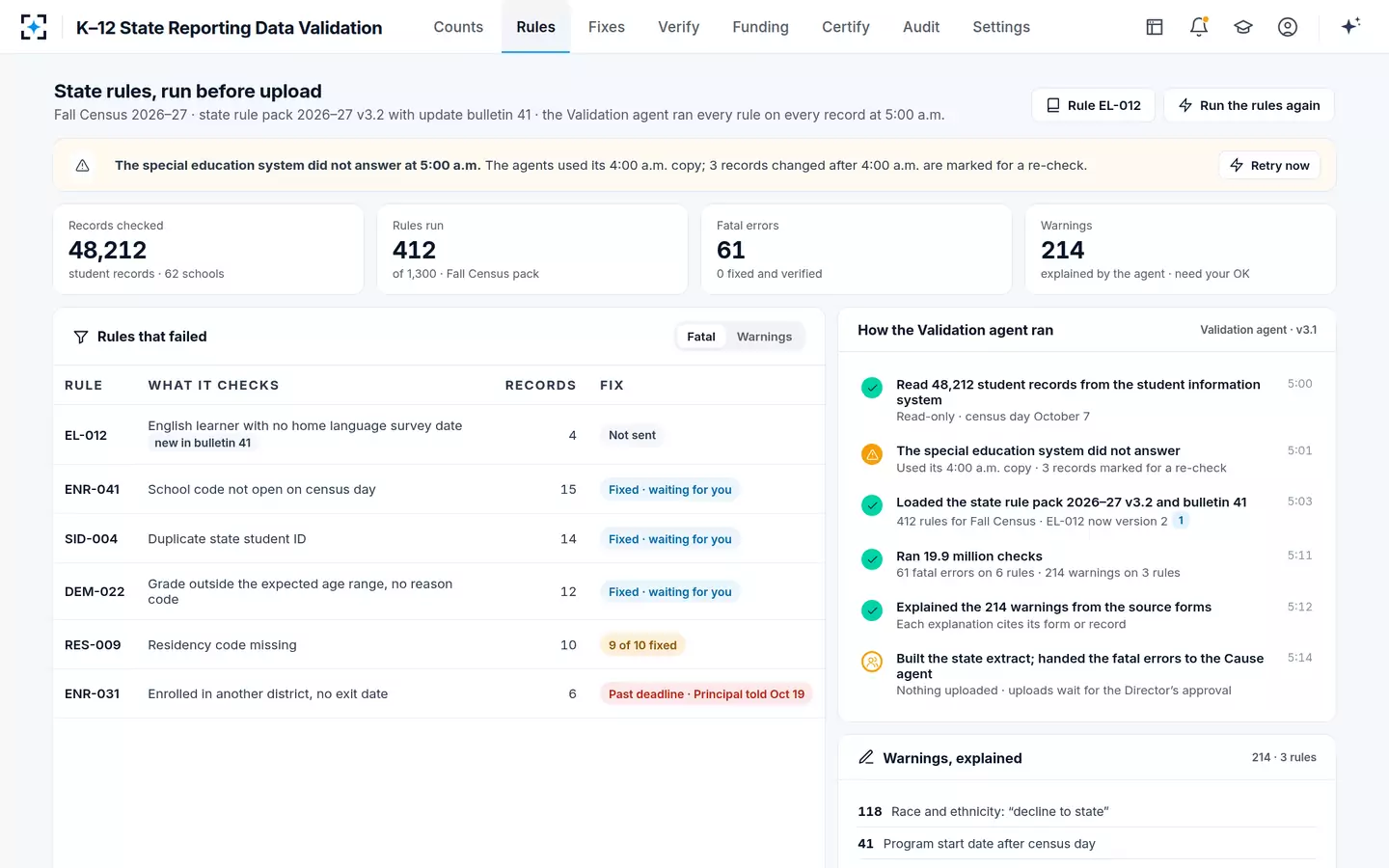The image size is (1389, 868).
Task: Click Program start date after census day row
Action: (x=1087, y=843)
